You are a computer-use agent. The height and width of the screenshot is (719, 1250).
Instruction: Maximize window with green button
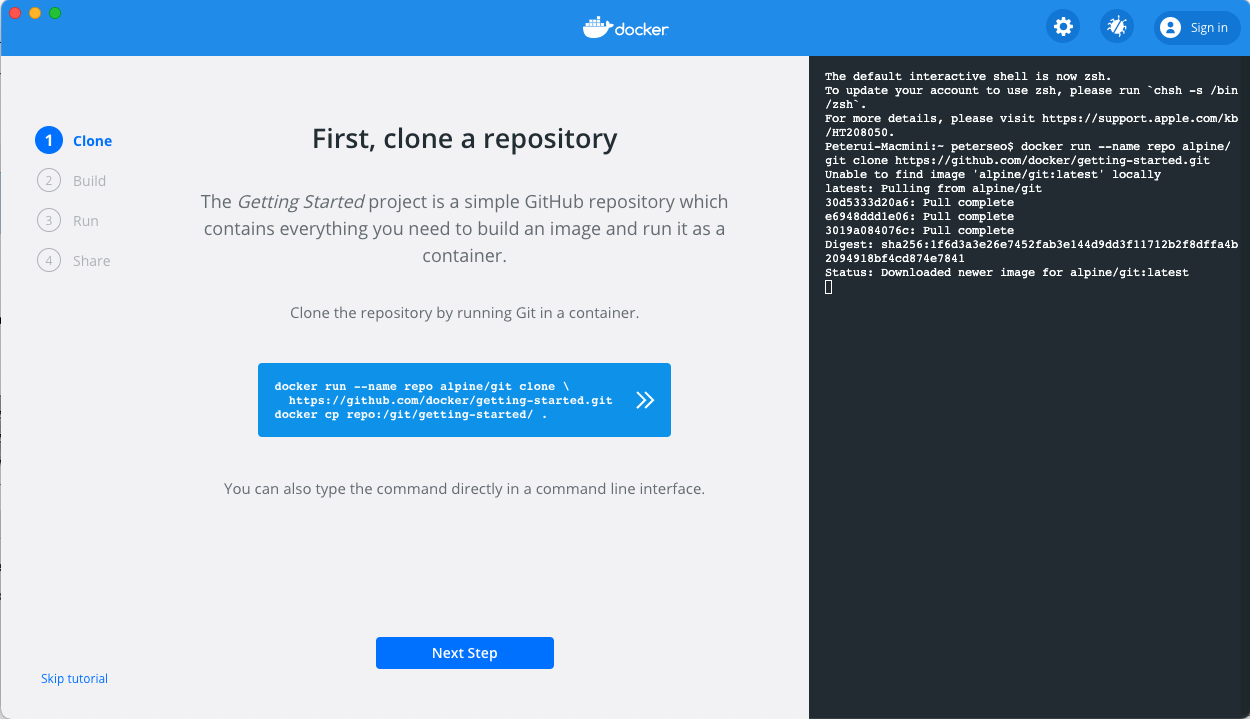[x=55, y=13]
